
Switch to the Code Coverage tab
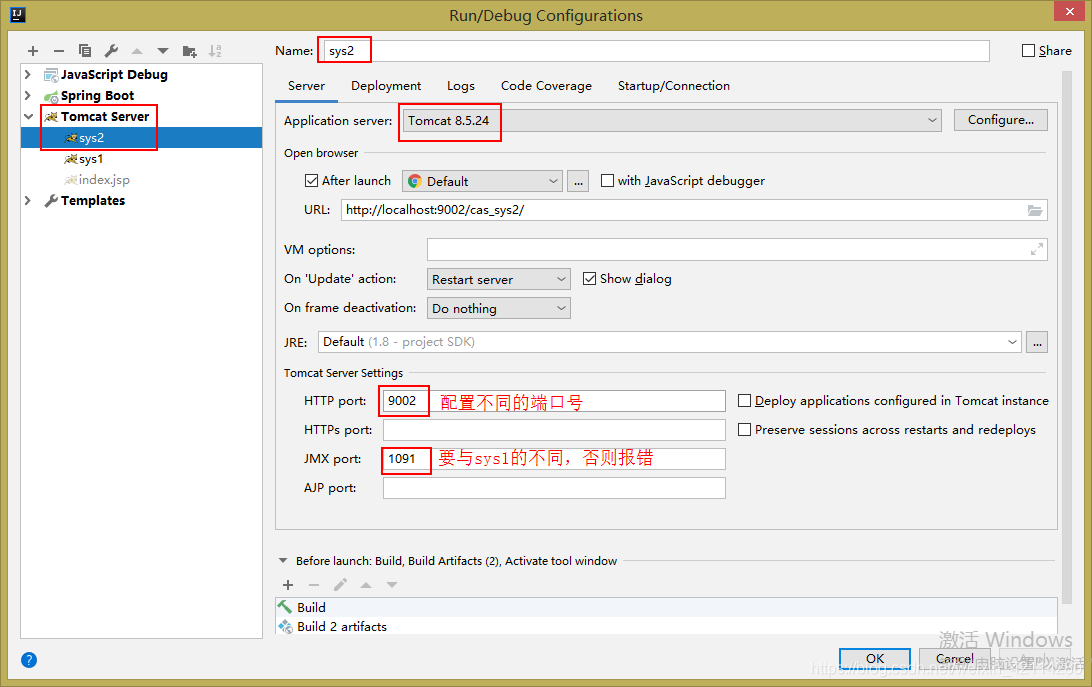pyautogui.click(x=546, y=86)
